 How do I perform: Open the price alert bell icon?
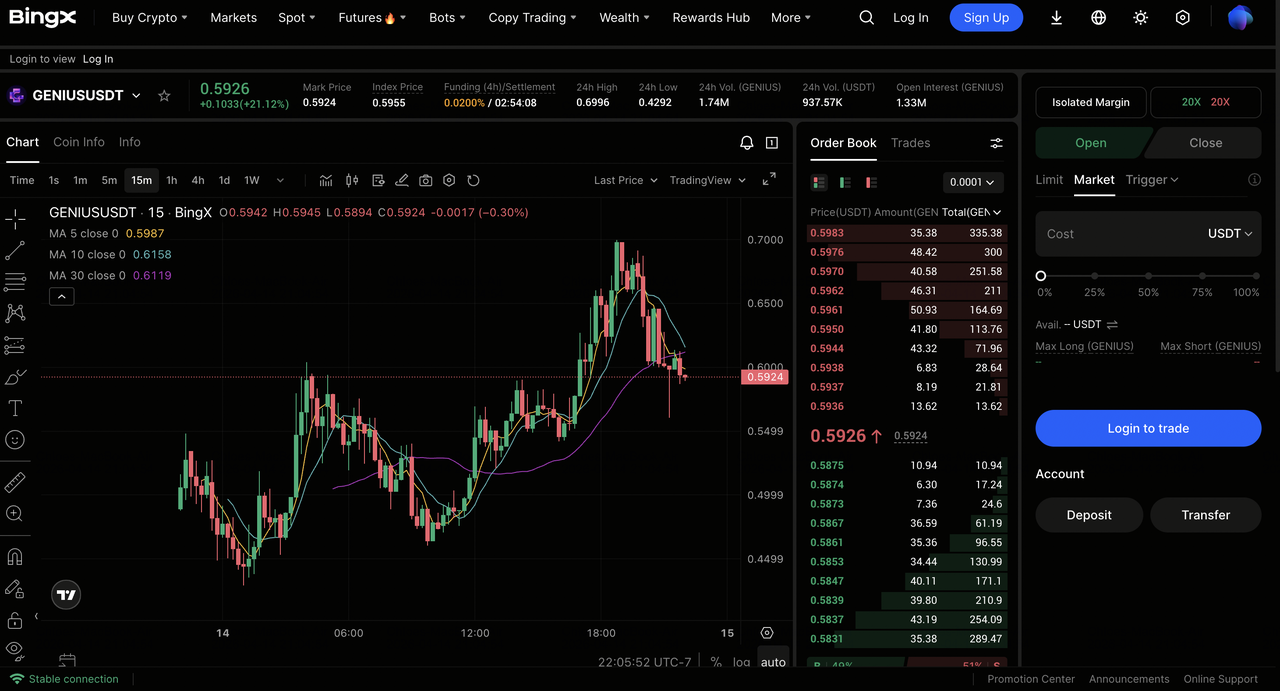[746, 143]
